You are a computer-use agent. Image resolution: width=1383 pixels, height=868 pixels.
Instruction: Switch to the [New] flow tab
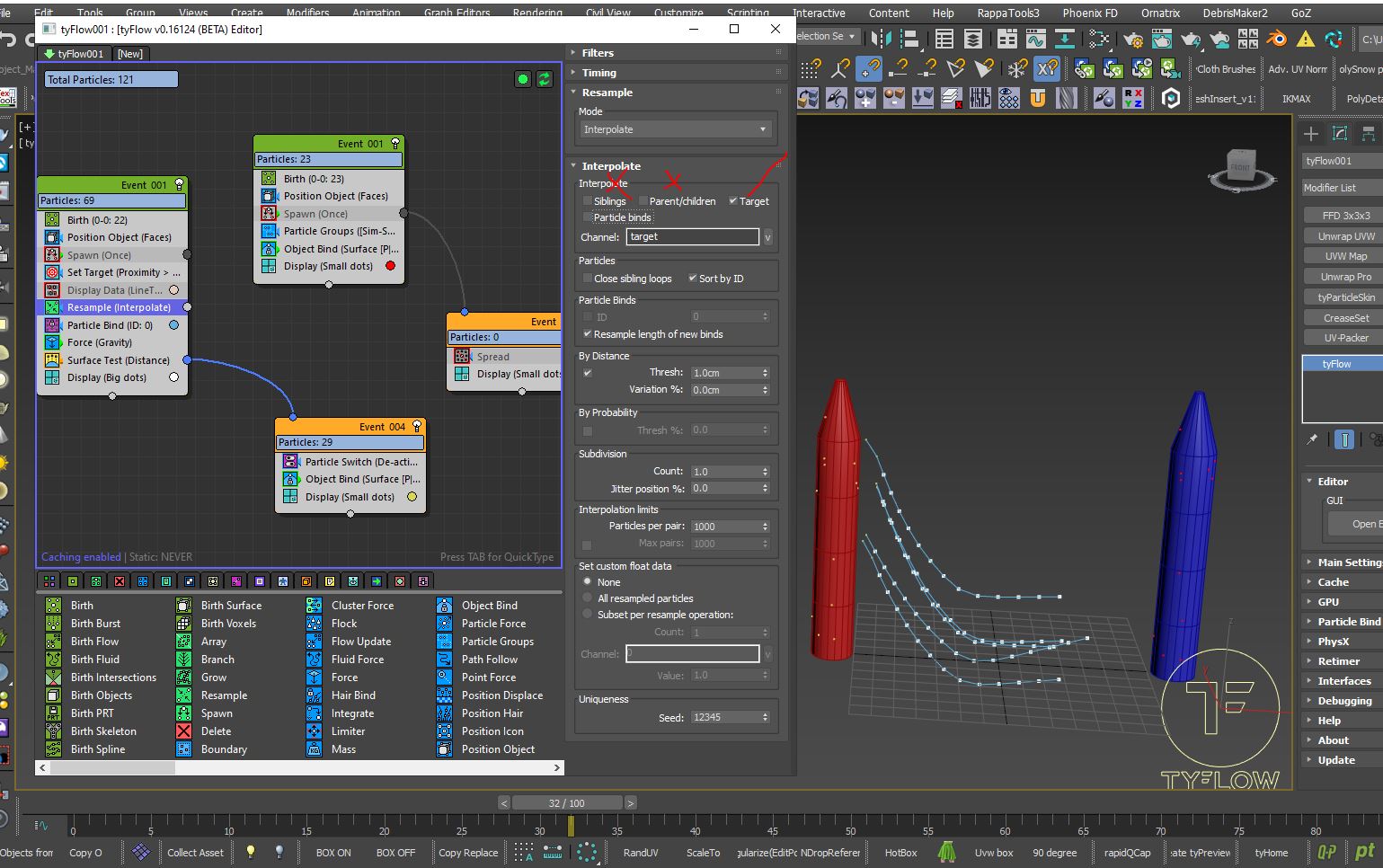[x=130, y=54]
